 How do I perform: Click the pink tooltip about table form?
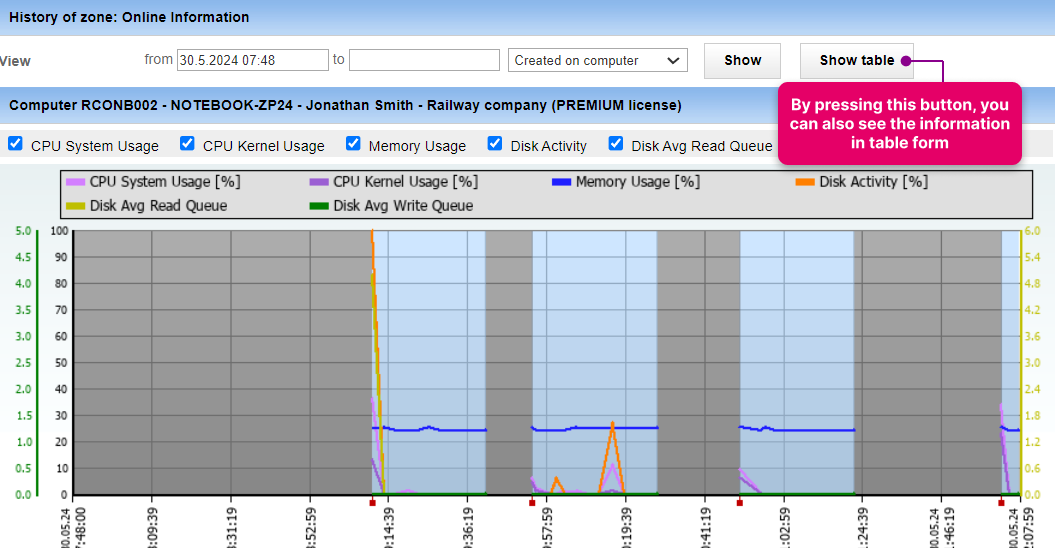point(900,124)
